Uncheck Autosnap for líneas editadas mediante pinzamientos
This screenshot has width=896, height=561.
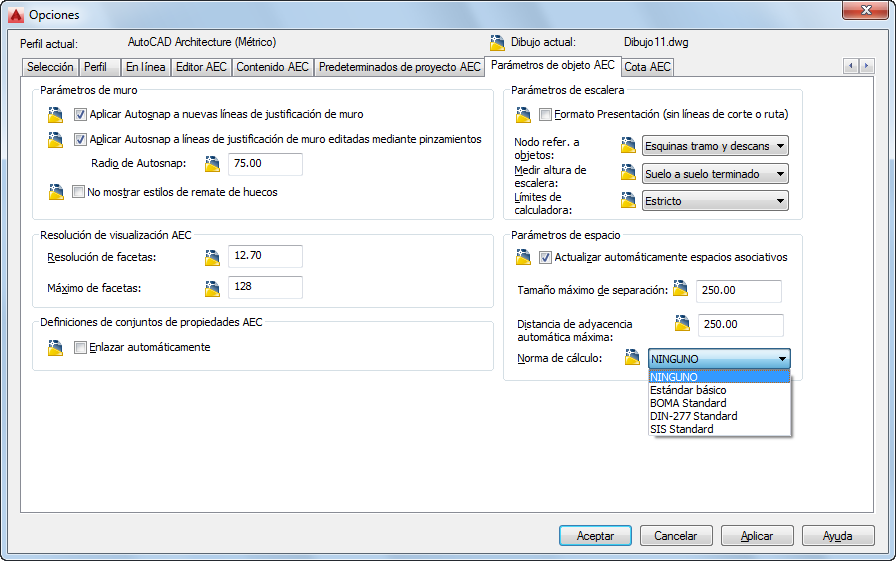click(x=81, y=139)
